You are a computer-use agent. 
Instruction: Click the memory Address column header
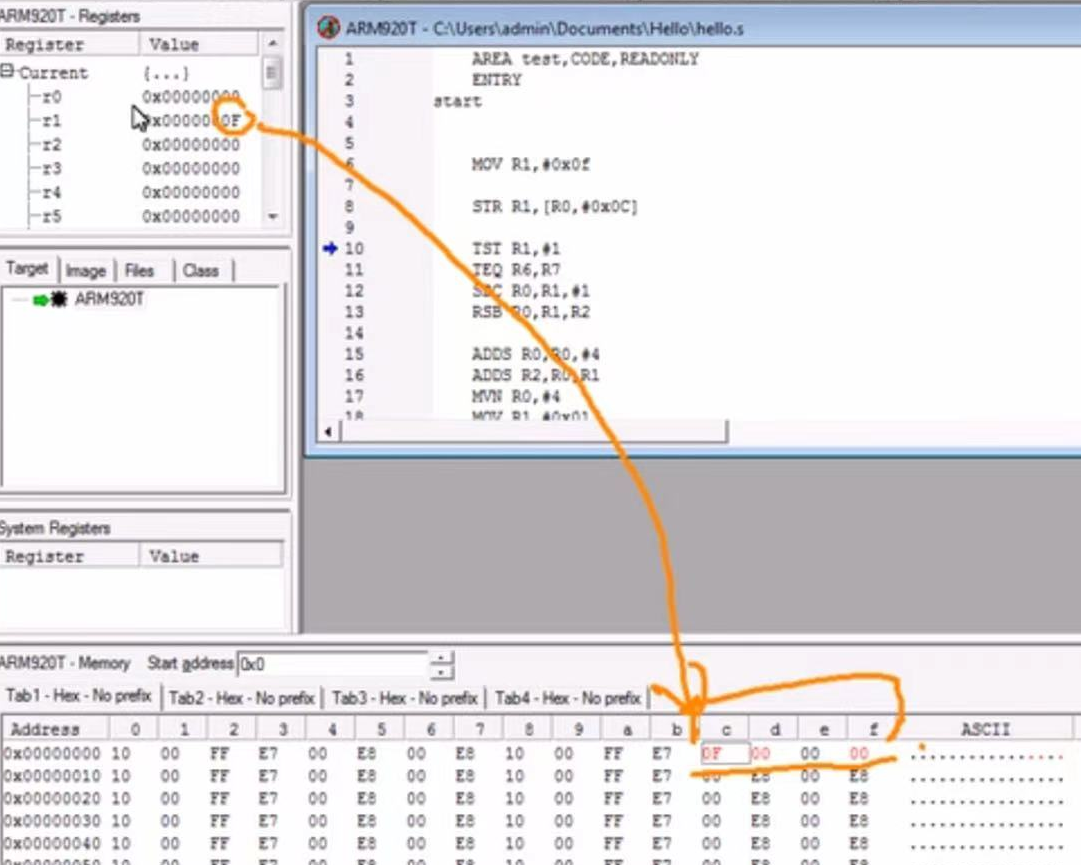(55, 729)
